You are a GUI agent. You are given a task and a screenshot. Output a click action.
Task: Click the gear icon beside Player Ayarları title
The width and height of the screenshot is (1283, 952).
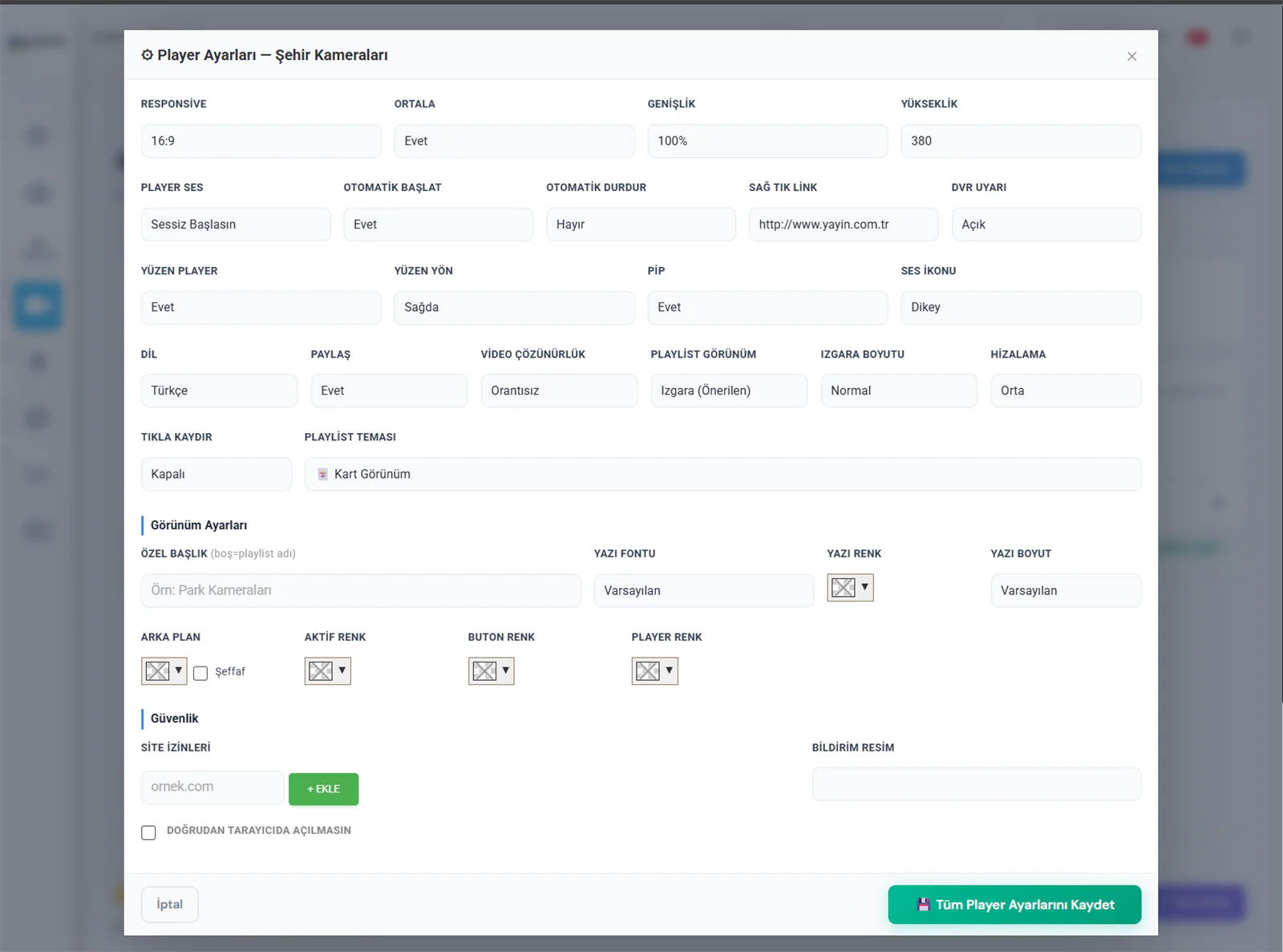pyautogui.click(x=148, y=55)
